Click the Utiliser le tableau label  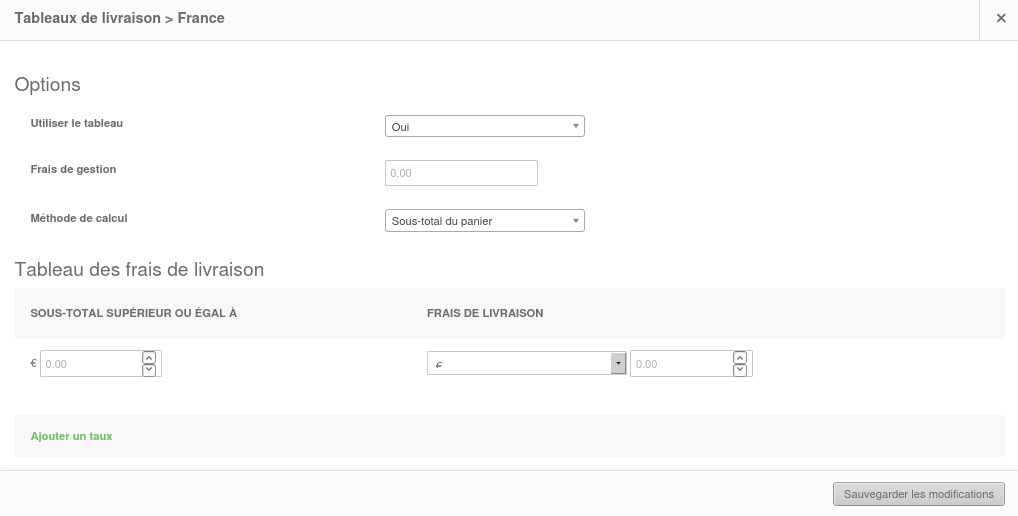[x=77, y=123]
